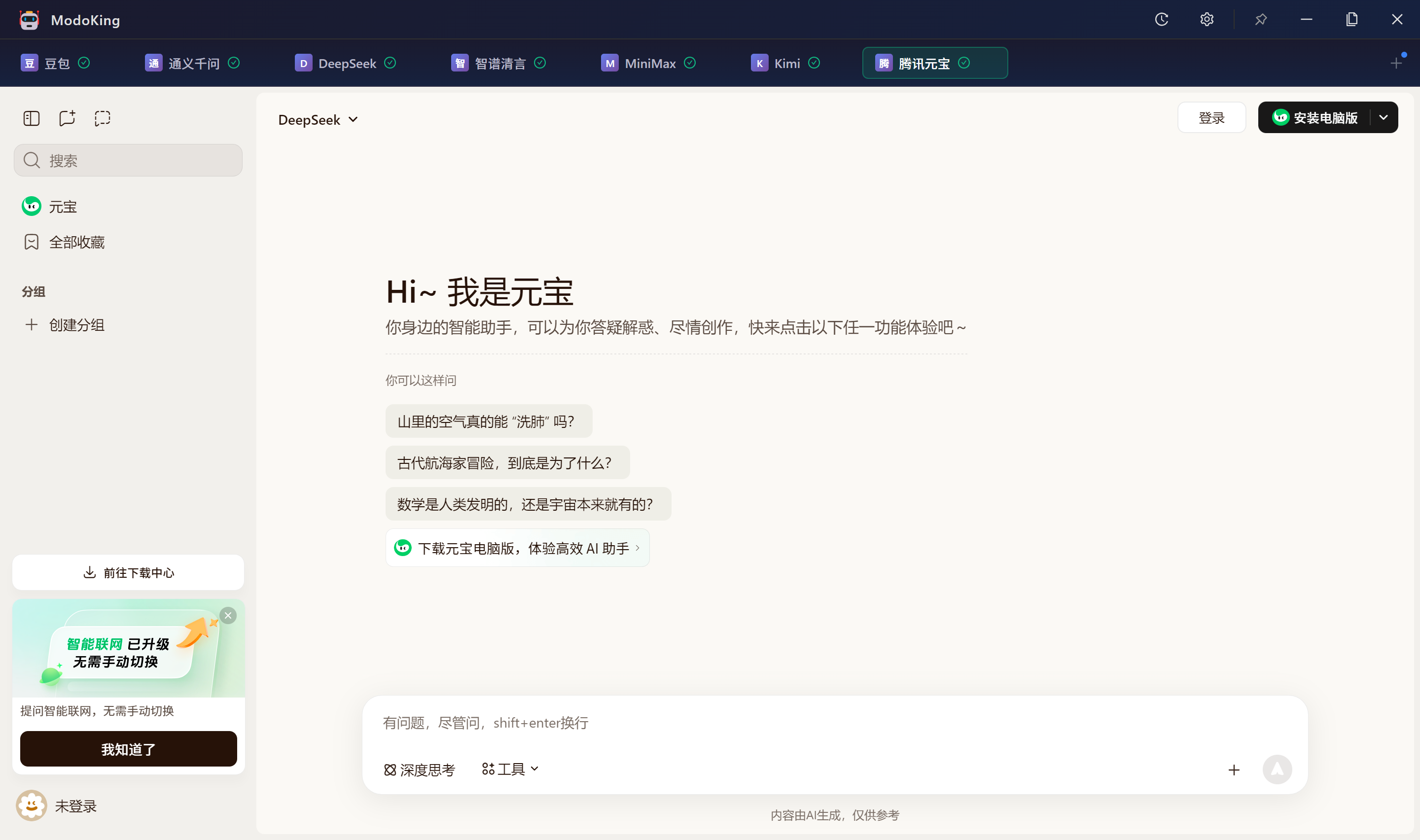Add attachment with plus icon in input box

click(1234, 770)
